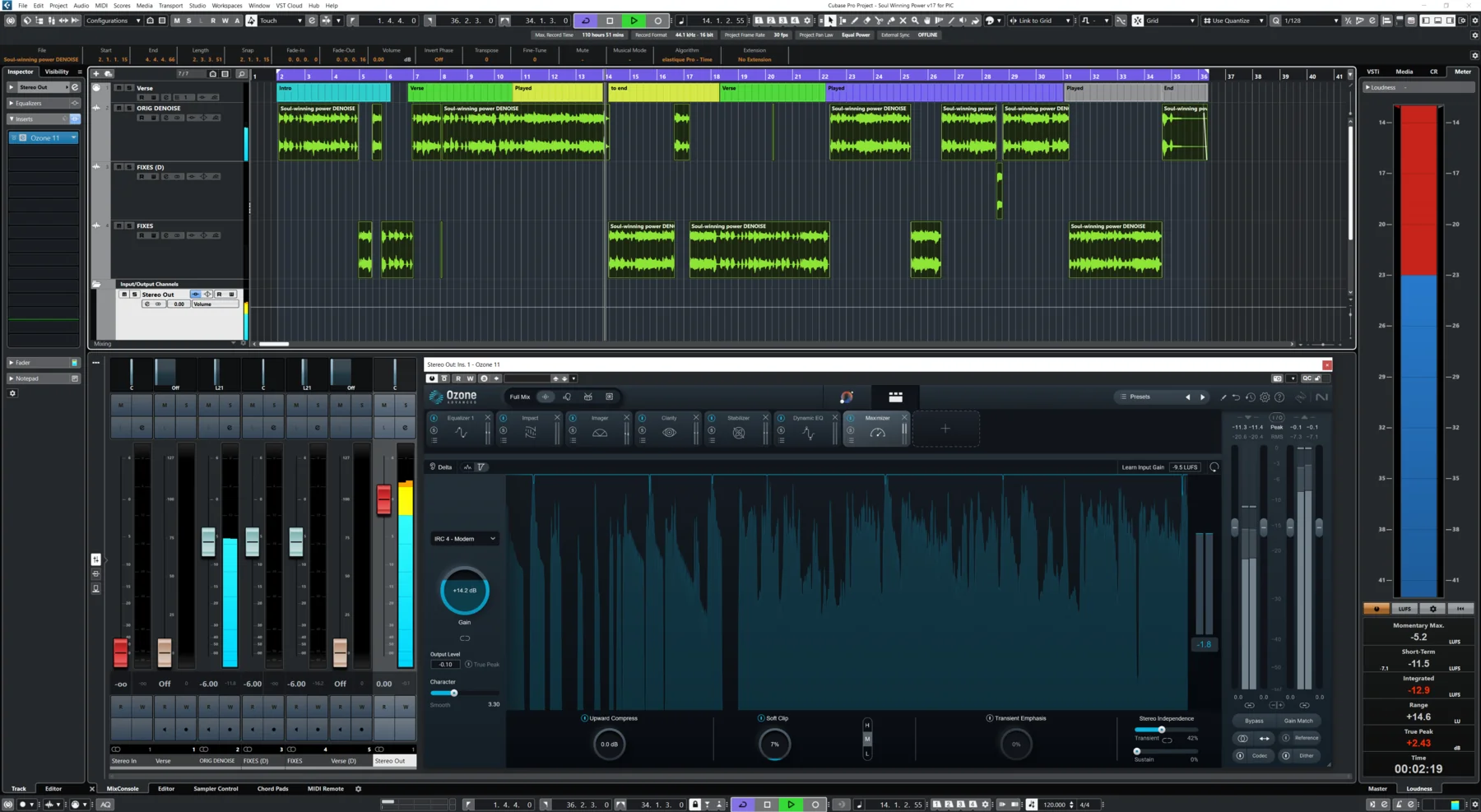This screenshot has height=812, width=1481.
Task: Open the VST Cloud menu
Action: (x=289, y=5)
